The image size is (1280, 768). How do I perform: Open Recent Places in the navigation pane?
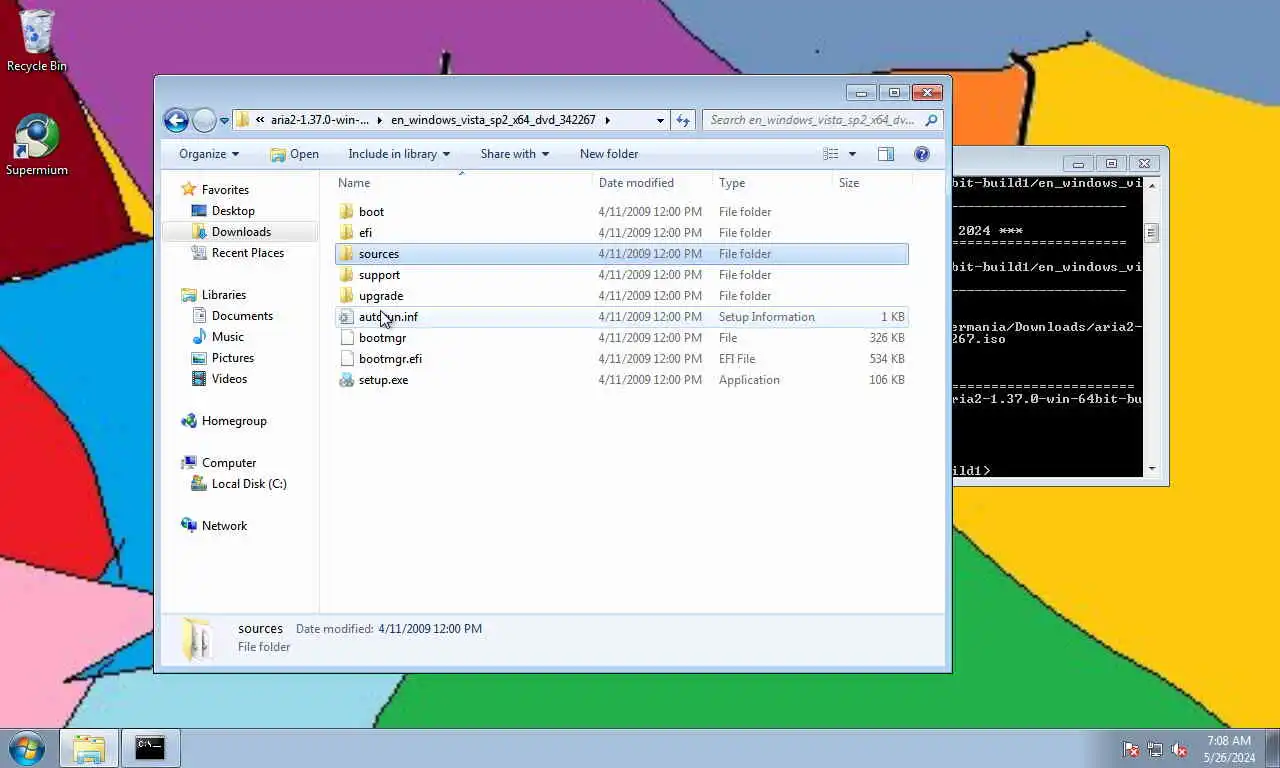tap(247, 253)
